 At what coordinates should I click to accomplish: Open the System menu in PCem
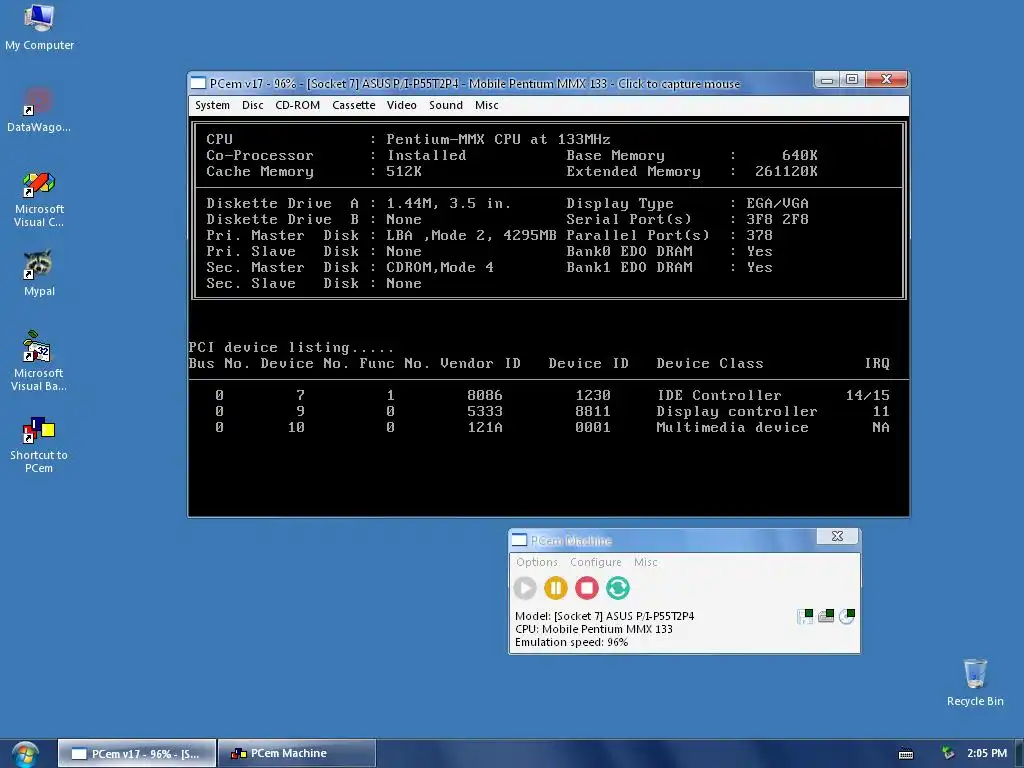pos(212,105)
